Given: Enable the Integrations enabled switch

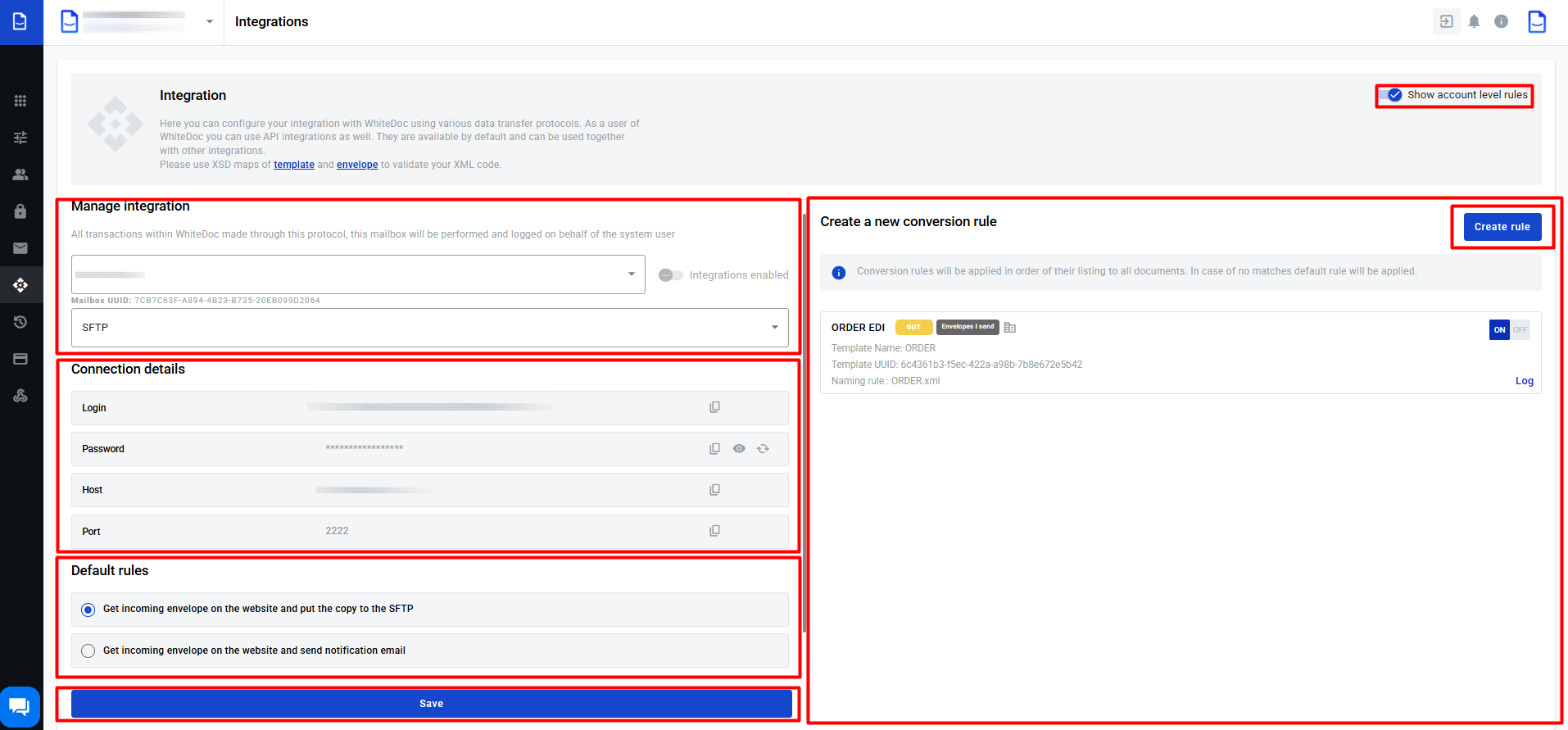Looking at the screenshot, I should [x=671, y=275].
